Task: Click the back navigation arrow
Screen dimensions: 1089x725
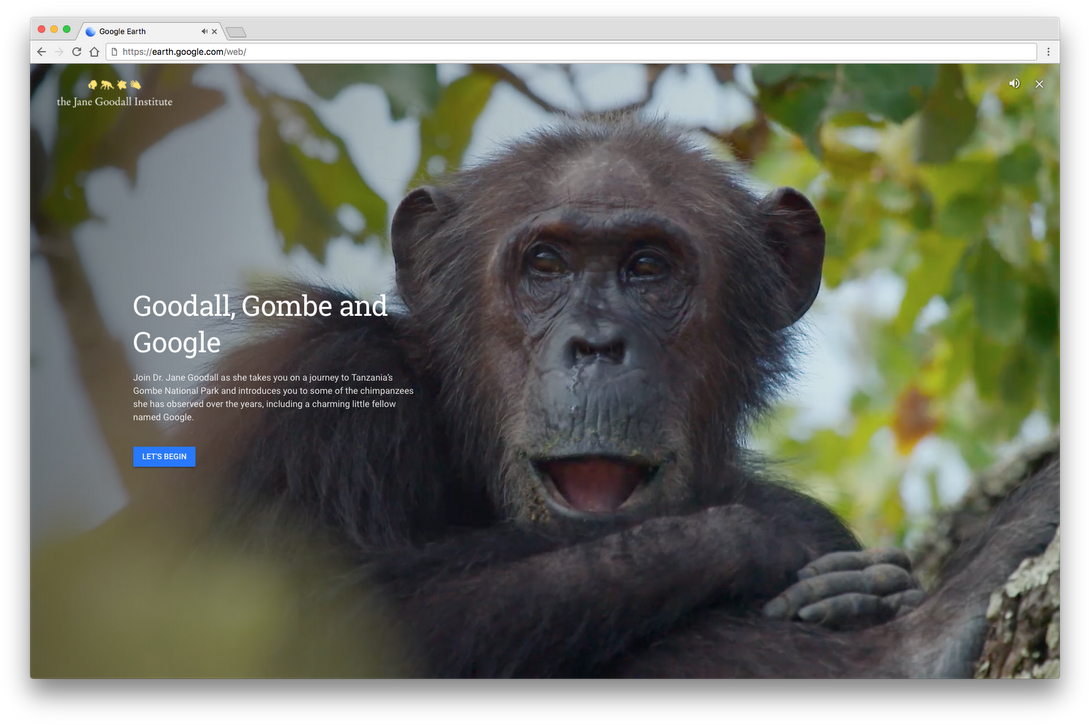Action: [40, 51]
